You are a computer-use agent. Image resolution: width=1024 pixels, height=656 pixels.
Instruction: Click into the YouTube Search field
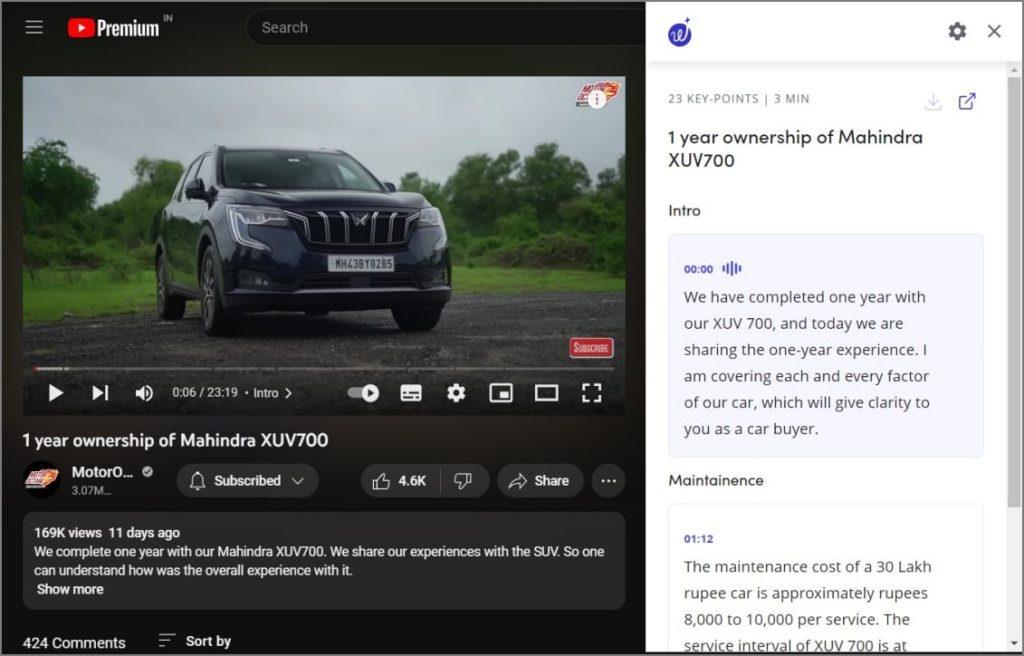click(444, 27)
